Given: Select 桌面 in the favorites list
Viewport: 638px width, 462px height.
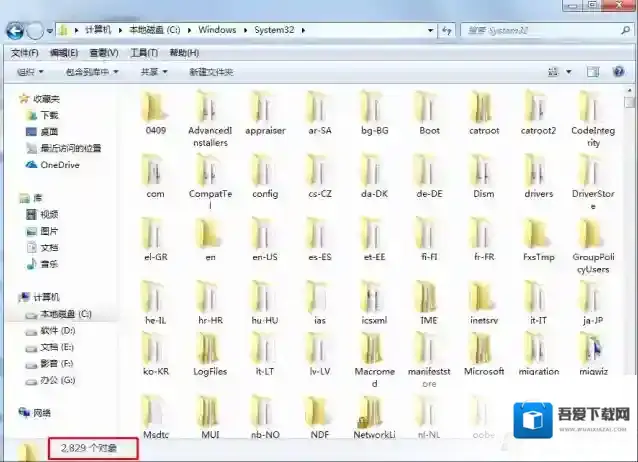Looking at the screenshot, I should point(49,132).
